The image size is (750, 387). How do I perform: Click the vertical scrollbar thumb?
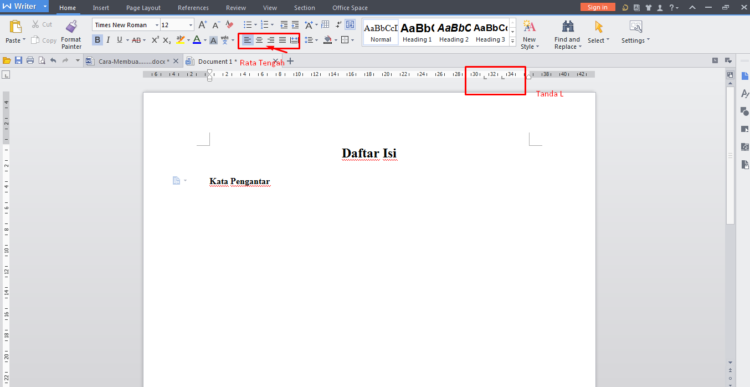coord(730,155)
